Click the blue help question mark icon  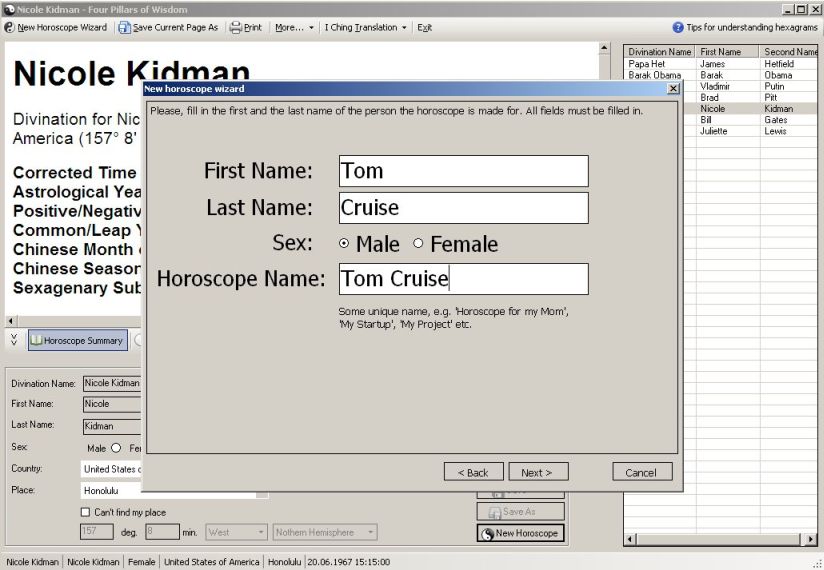[678, 27]
